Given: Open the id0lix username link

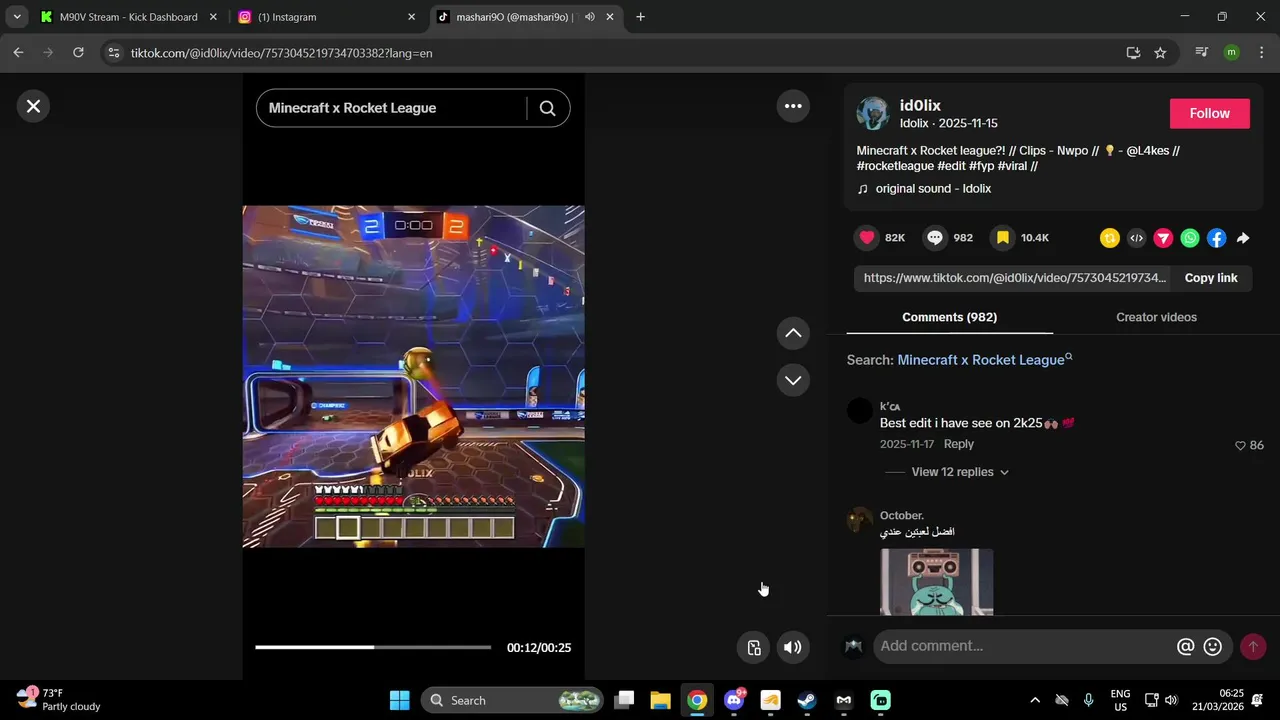Looking at the screenshot, I should click(920, 105).
